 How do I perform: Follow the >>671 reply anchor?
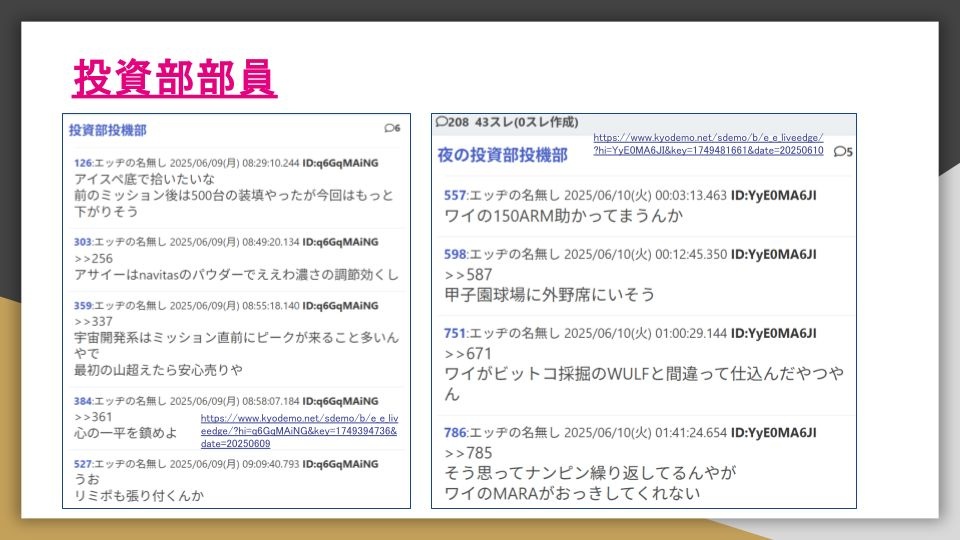(465, 353)
